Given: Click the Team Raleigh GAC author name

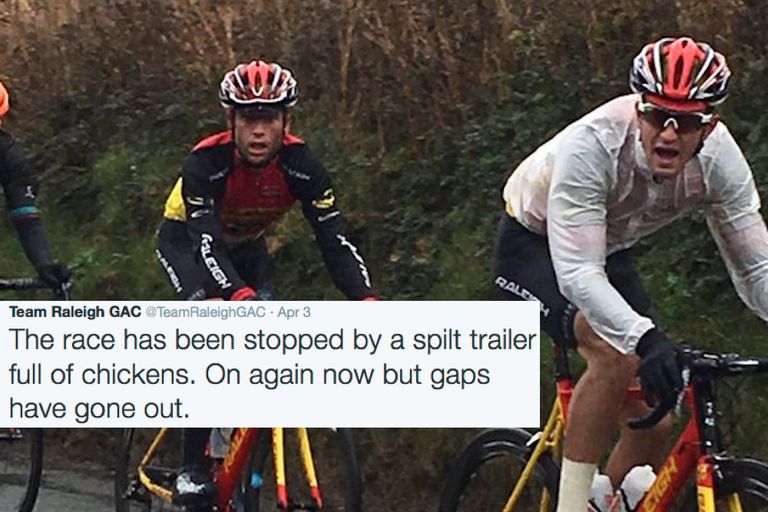Looking at the screenshot, I should tap(75, 312).
